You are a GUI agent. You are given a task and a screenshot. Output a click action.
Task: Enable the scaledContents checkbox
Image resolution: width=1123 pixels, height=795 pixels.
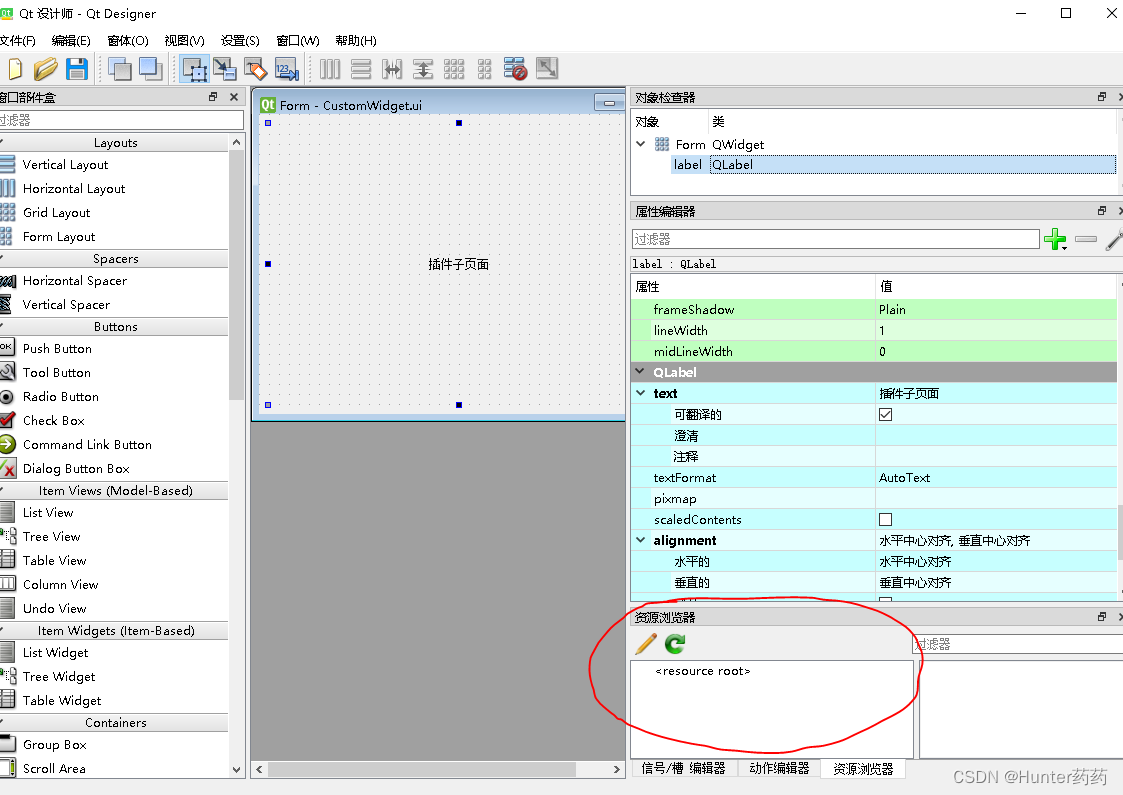[x=885, y=519]
